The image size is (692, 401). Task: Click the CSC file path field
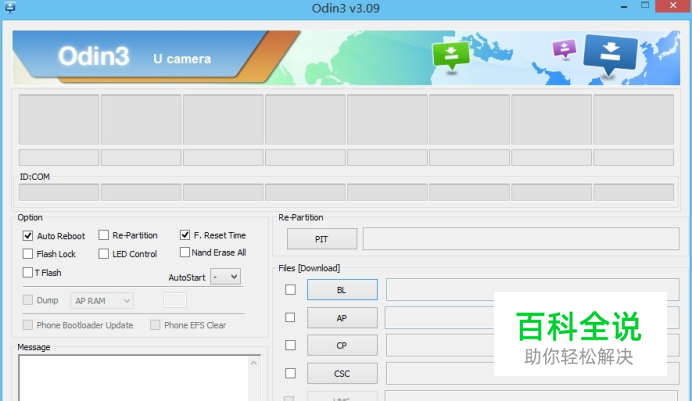[x=533, y=374]
